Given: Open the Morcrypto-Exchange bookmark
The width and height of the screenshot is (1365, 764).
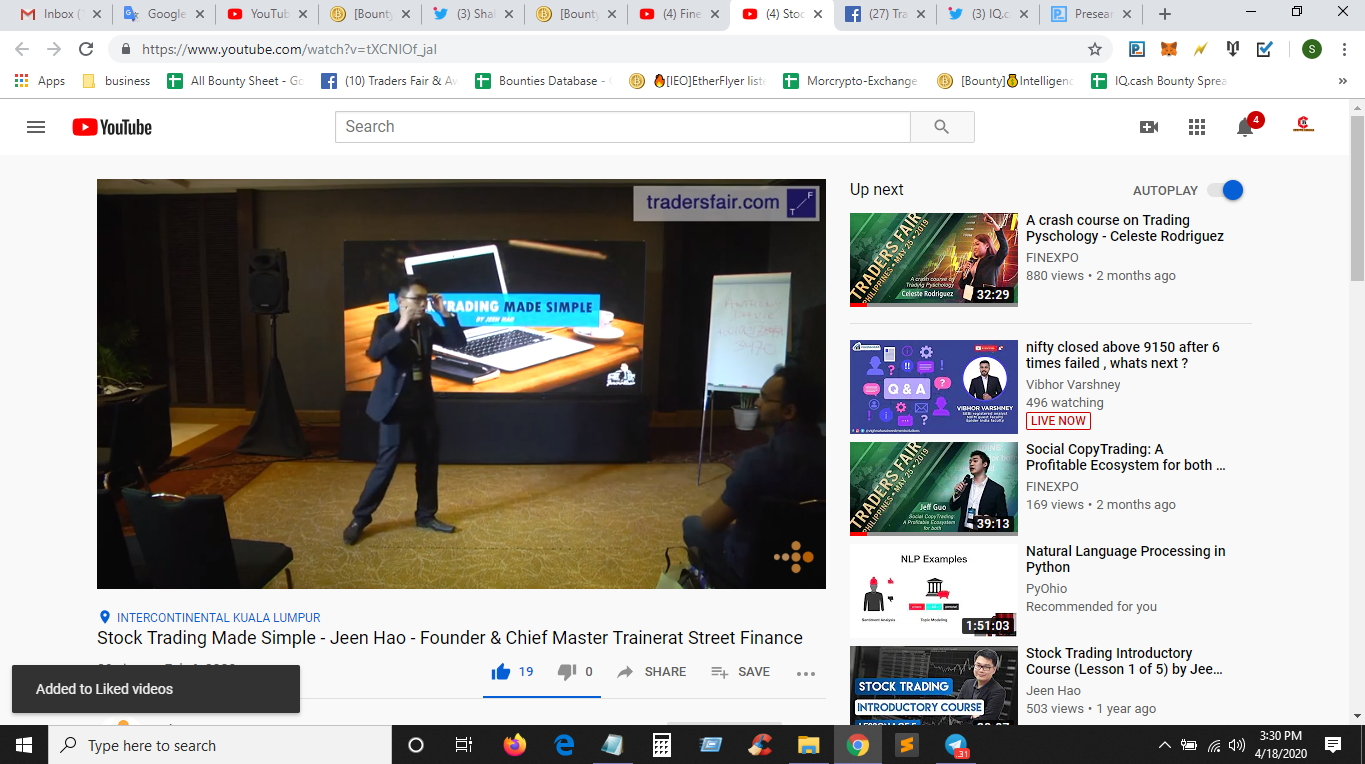Looking at the screenshot, I should tap(851, 81).
